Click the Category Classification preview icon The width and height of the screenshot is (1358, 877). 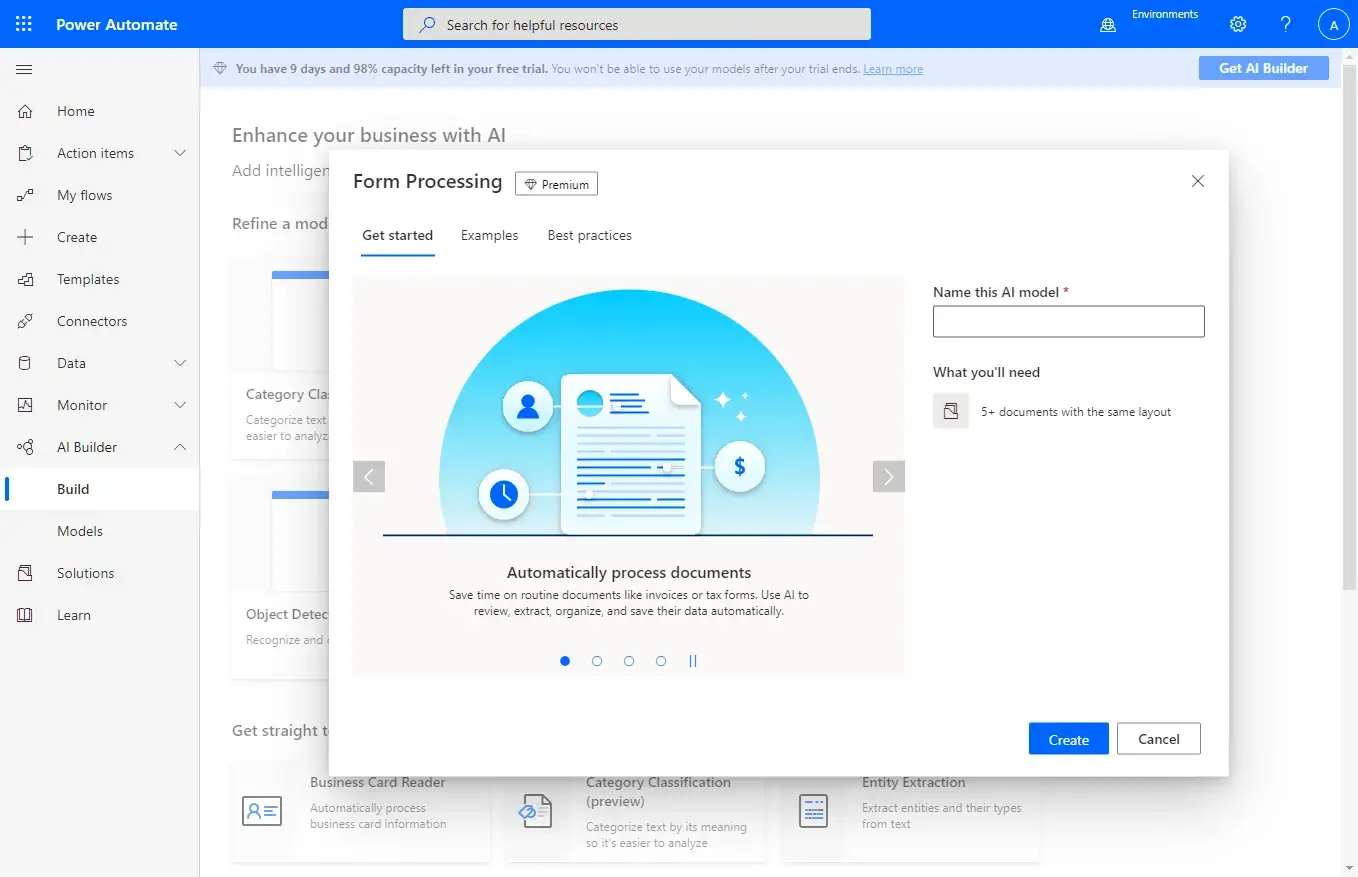click(x=534, y=811)
